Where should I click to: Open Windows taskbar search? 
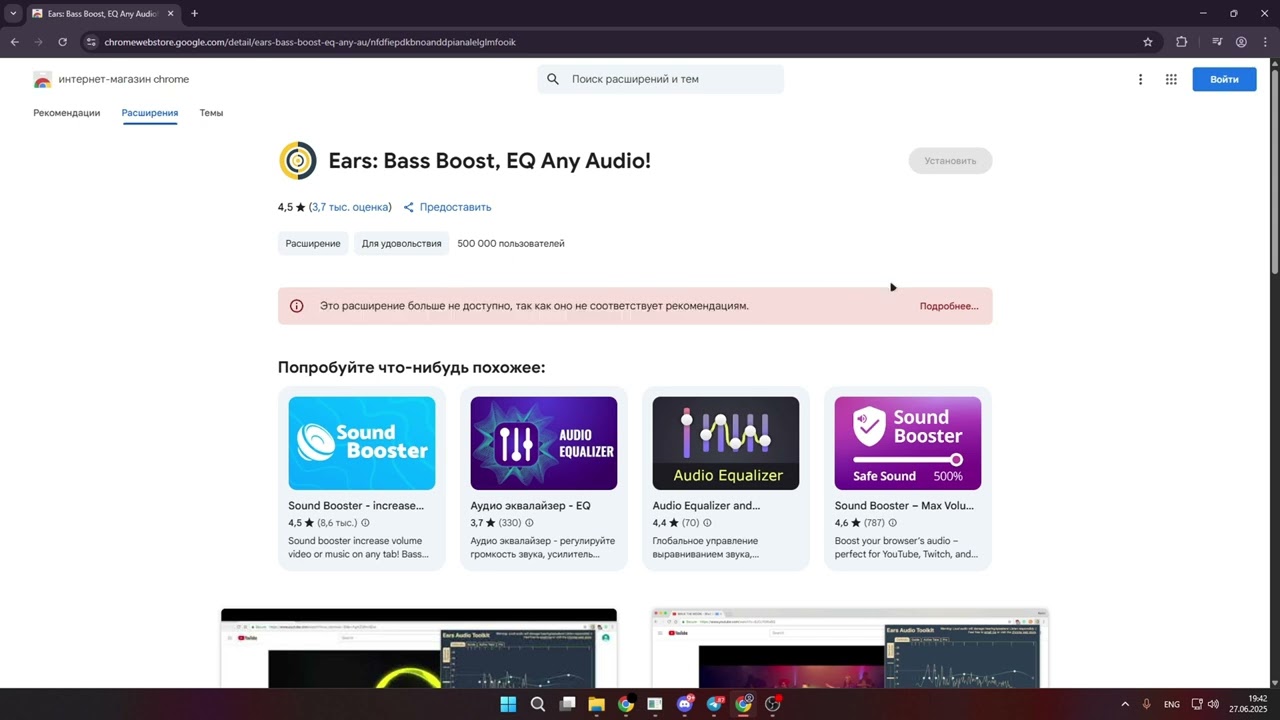(537, 704)
